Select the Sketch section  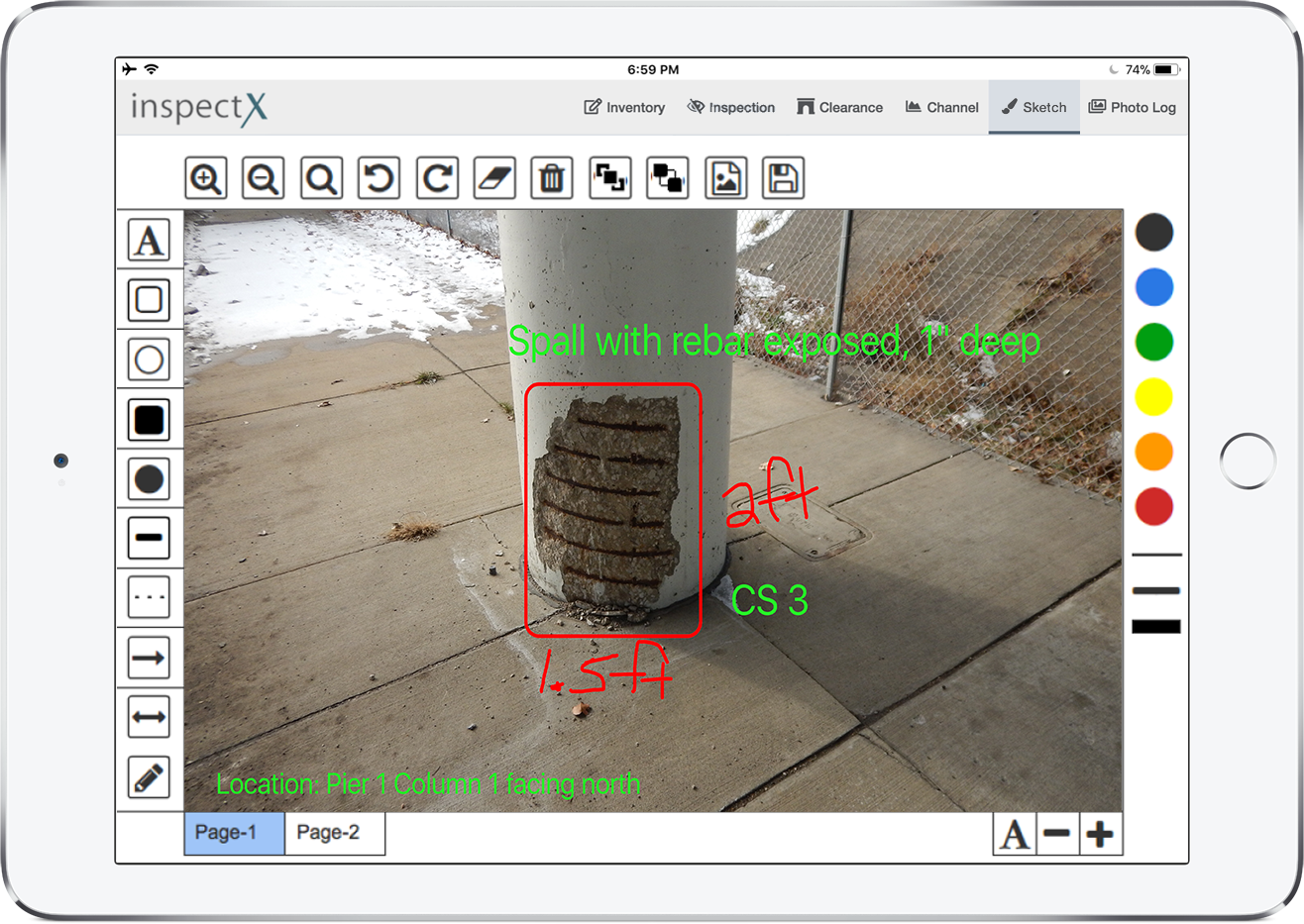pyautogui.click(x=1034, y=107)
